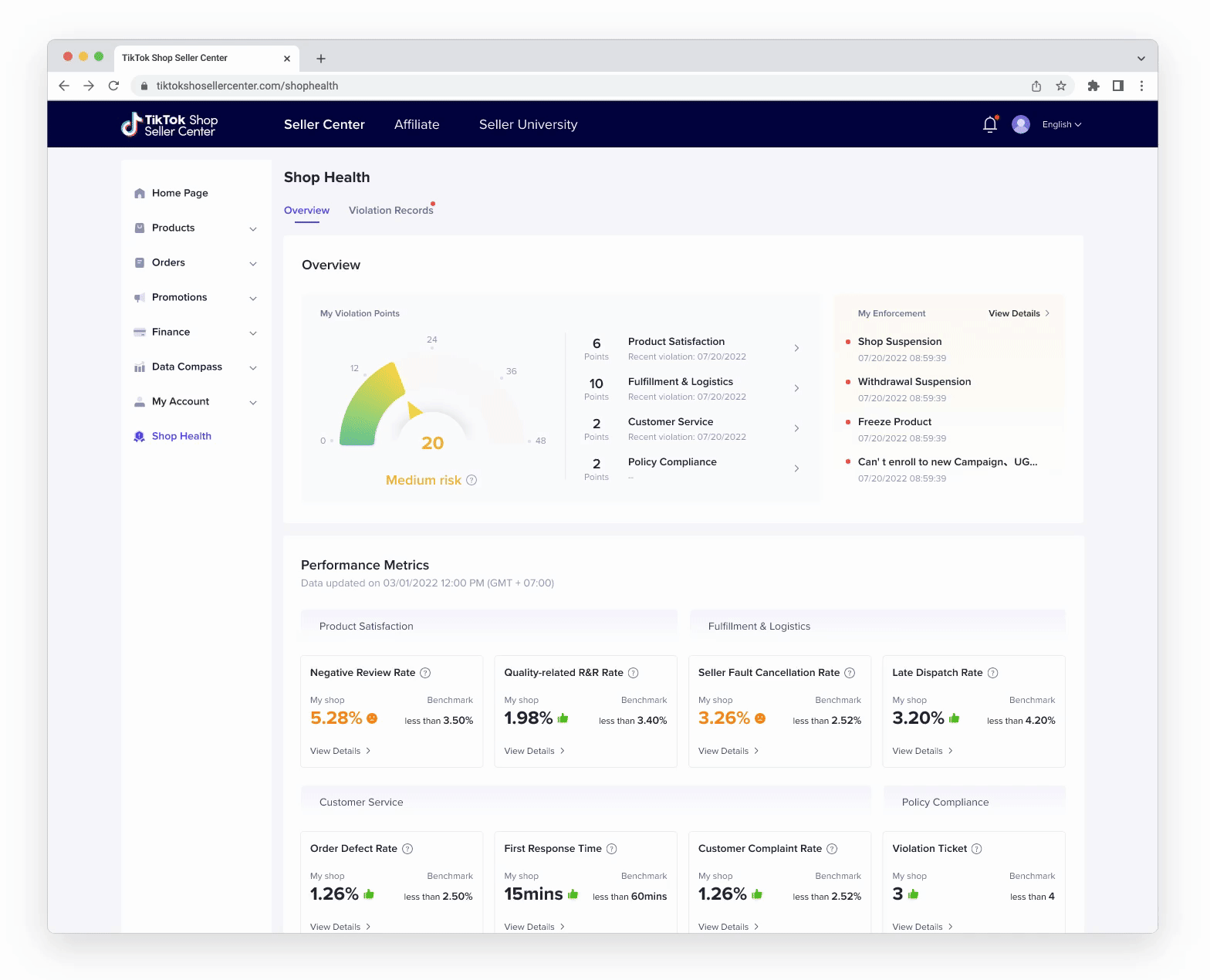The width and height of the screenshot is (1210, 980).
Task: Open View Details in My Enforcement
Action: (x=1019, y=313)
